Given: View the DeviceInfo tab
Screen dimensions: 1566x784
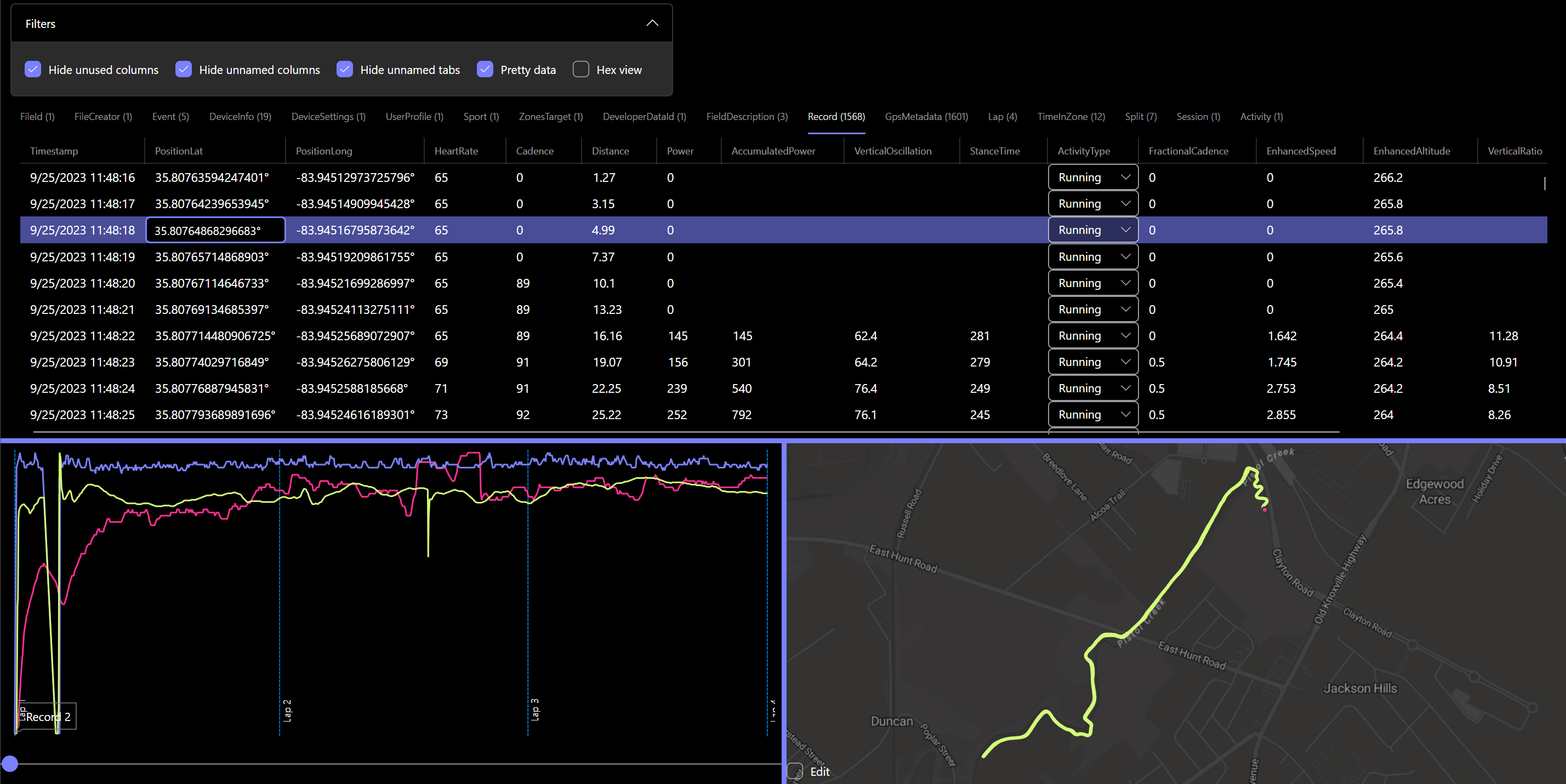Looking at the screenshot, I should click(x=240, y=117).
